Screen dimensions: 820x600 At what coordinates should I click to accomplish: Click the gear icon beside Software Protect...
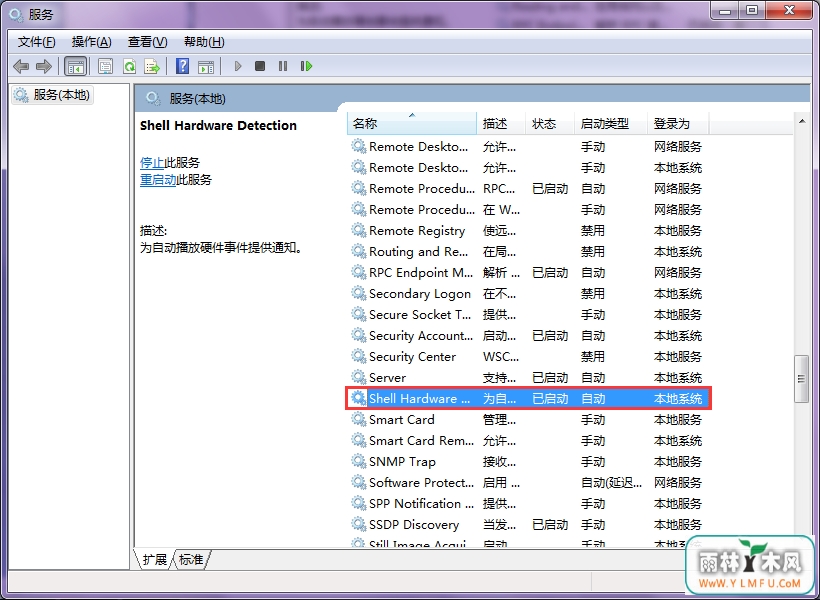coord(358,482)
